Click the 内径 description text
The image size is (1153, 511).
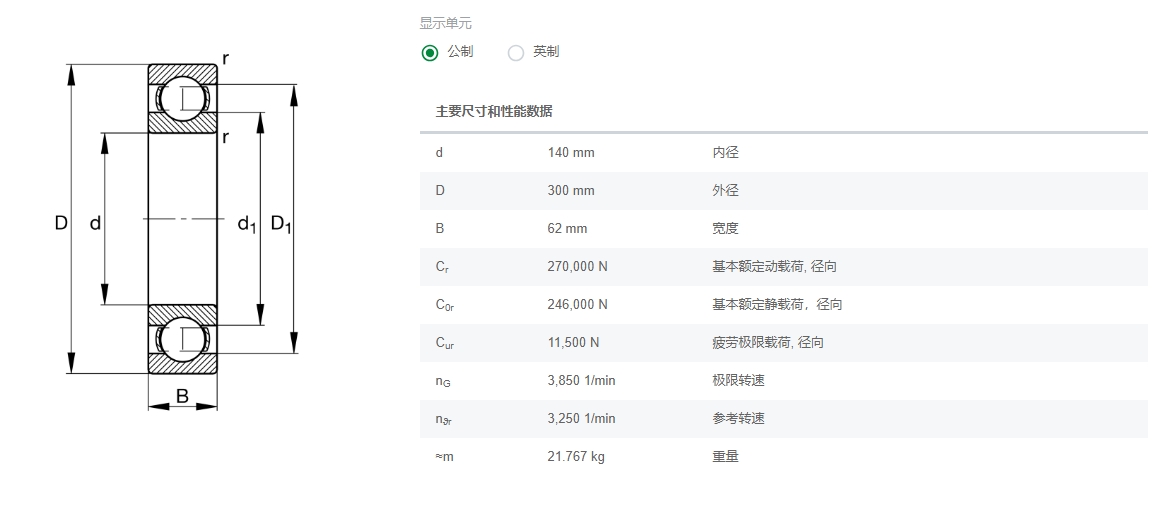[725, 153]
